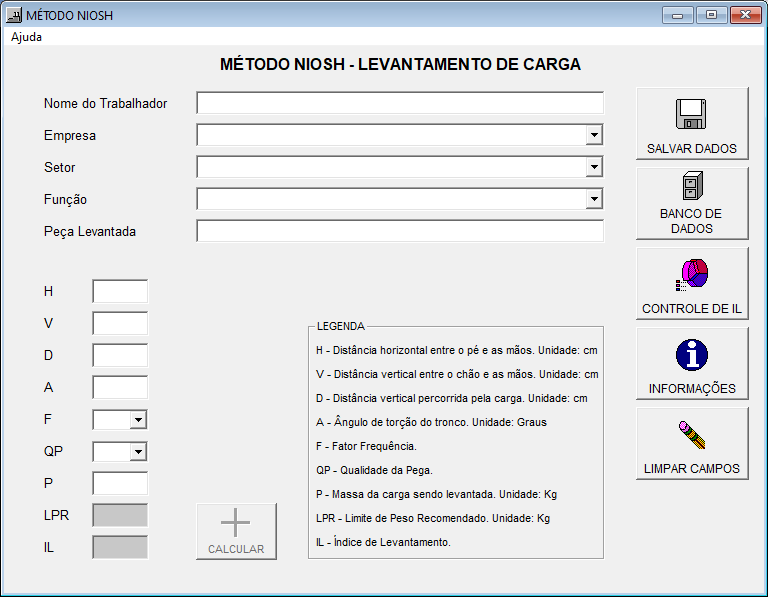This screenshot has height=597, width=768.
Task: Click the floppy disk Salvar Dados icon
Action: (x=691, y=114)
